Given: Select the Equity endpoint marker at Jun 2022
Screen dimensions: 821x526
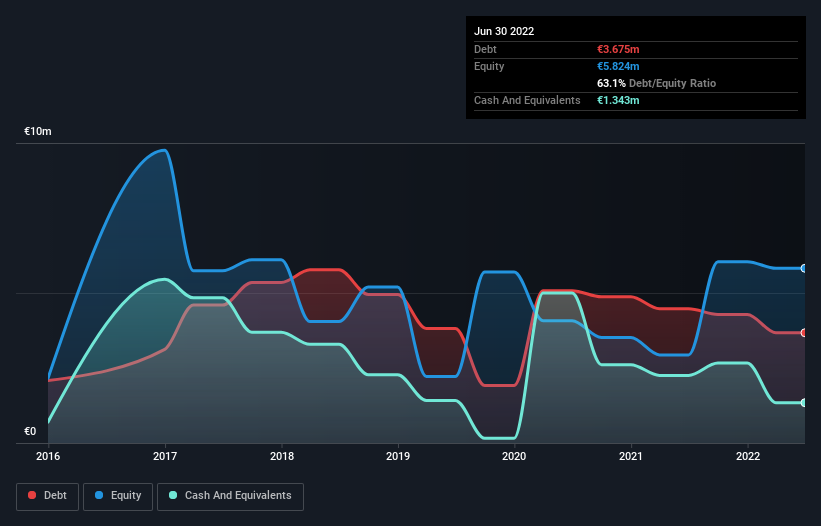Looking at the screenshot, I should [x=804, y=268].
